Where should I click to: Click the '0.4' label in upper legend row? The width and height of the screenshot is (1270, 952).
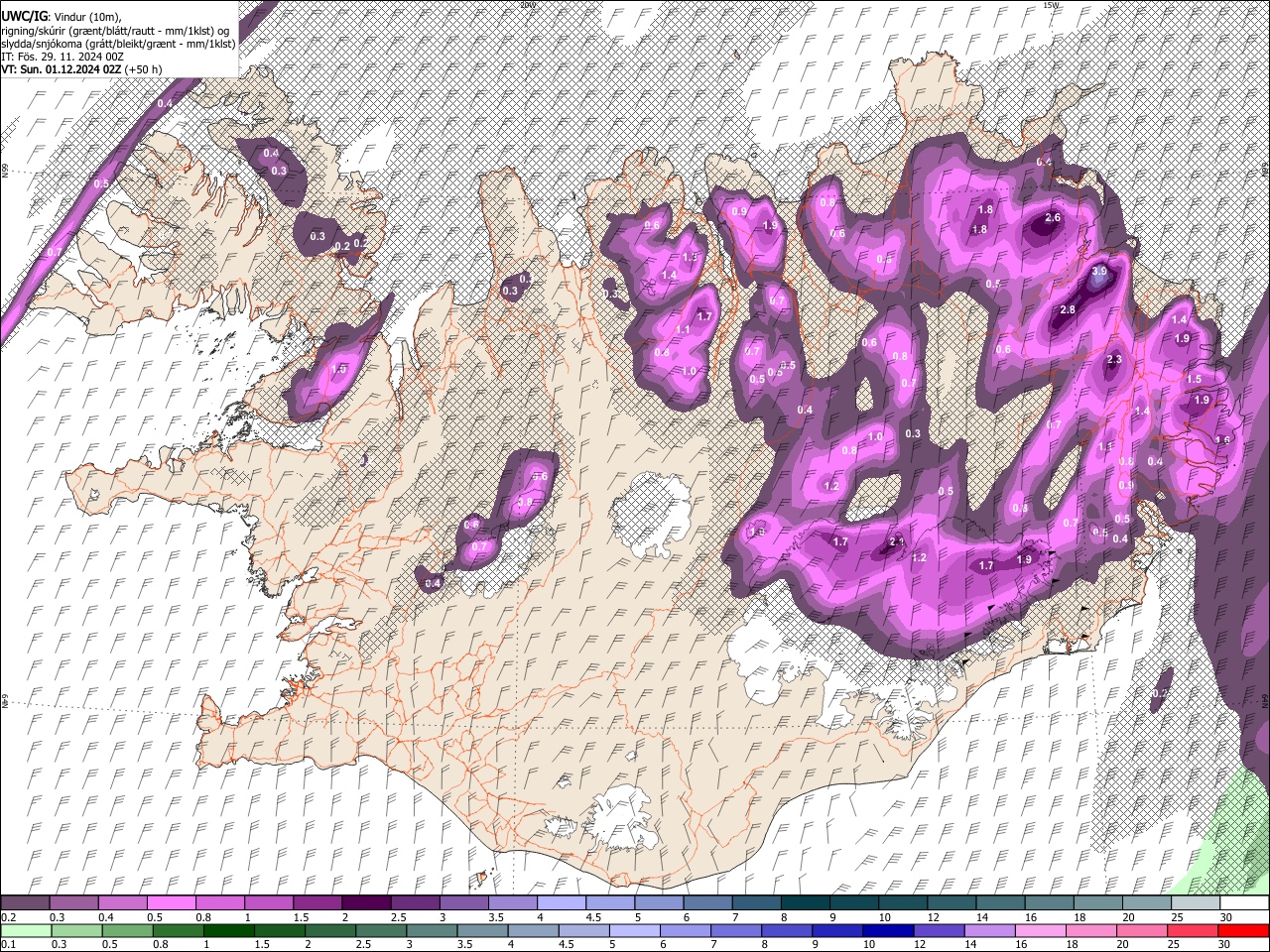click(x=106, y=917)
